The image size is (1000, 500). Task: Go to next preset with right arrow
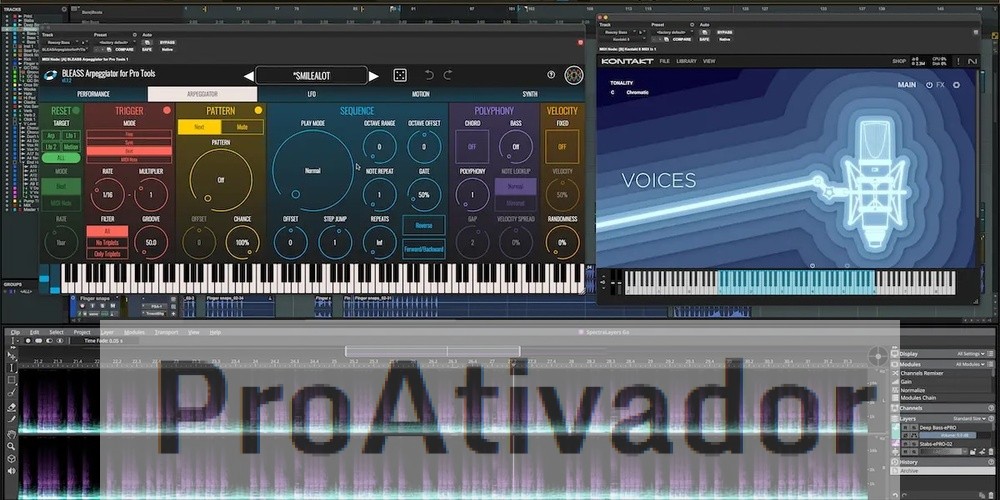(x=374, y=77)
